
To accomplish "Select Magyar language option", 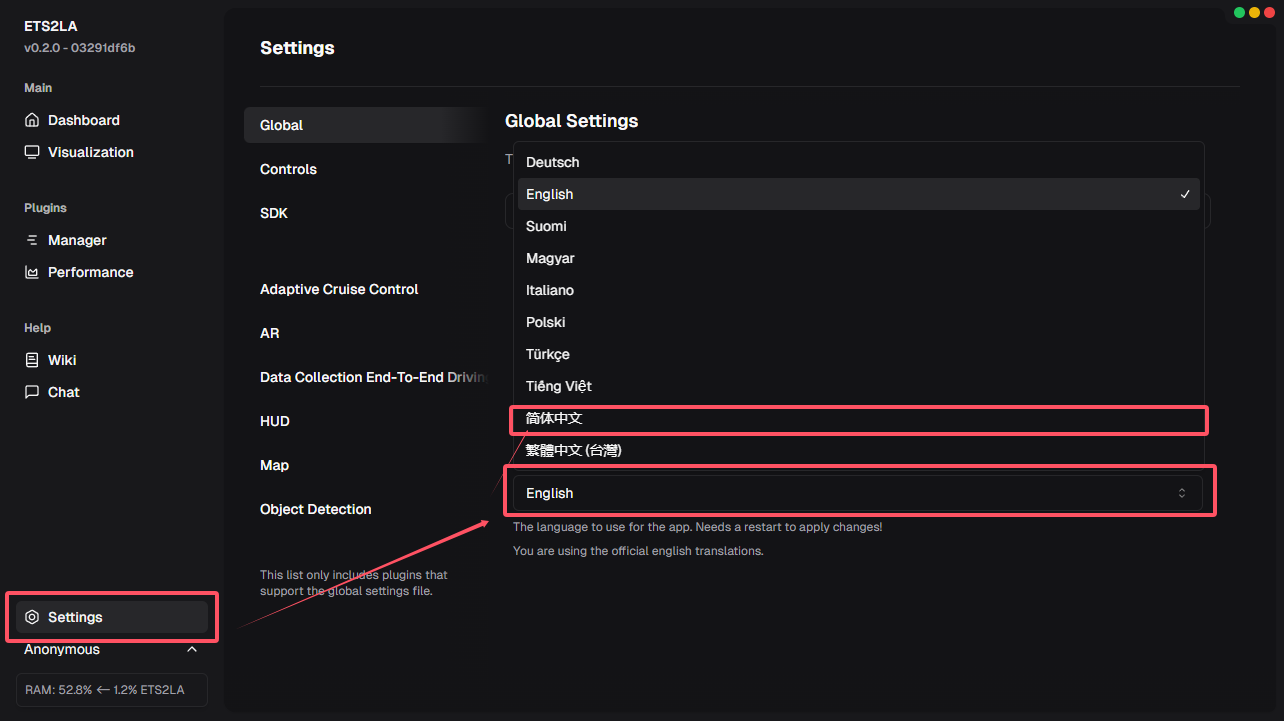I will point(858,258).
